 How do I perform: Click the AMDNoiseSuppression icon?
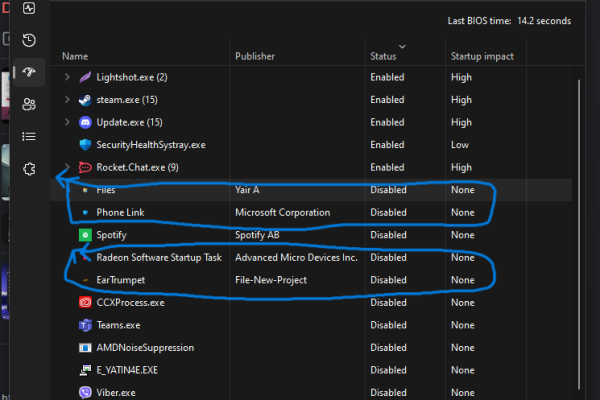click(85, 348)
